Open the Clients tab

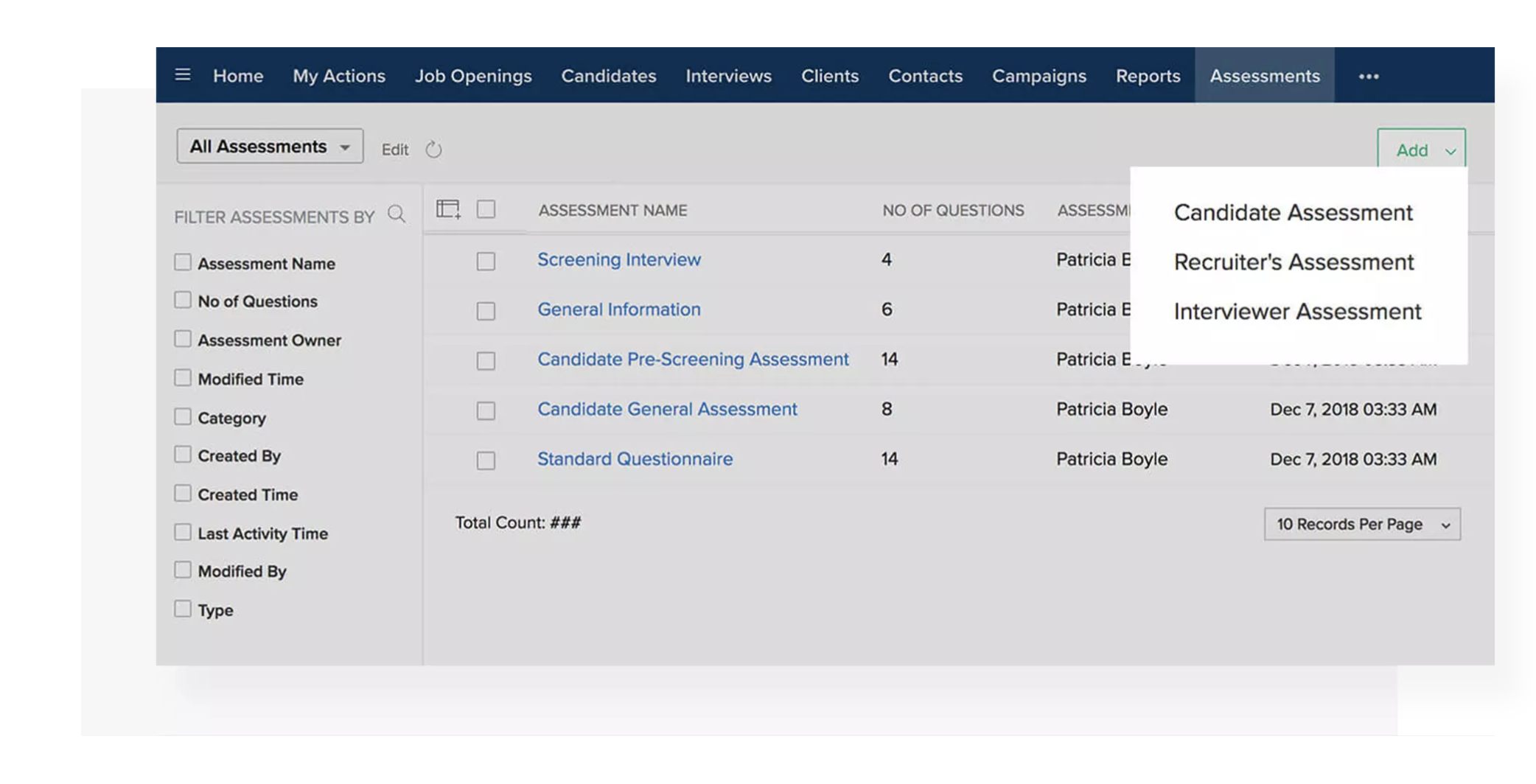[830, 76]
